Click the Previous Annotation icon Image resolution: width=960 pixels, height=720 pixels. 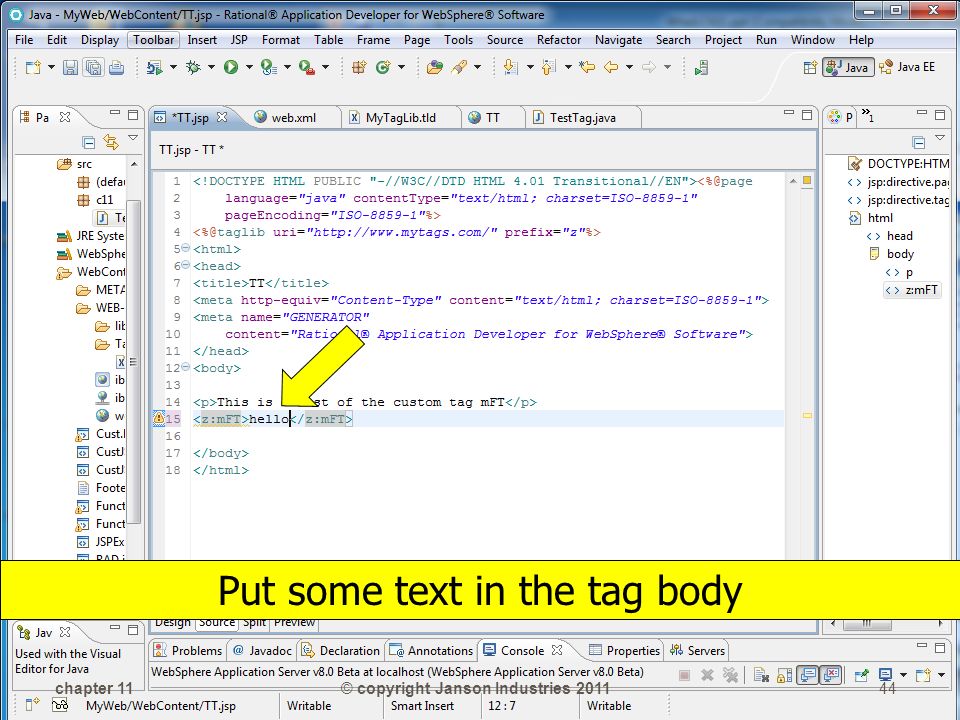[549, 67]
